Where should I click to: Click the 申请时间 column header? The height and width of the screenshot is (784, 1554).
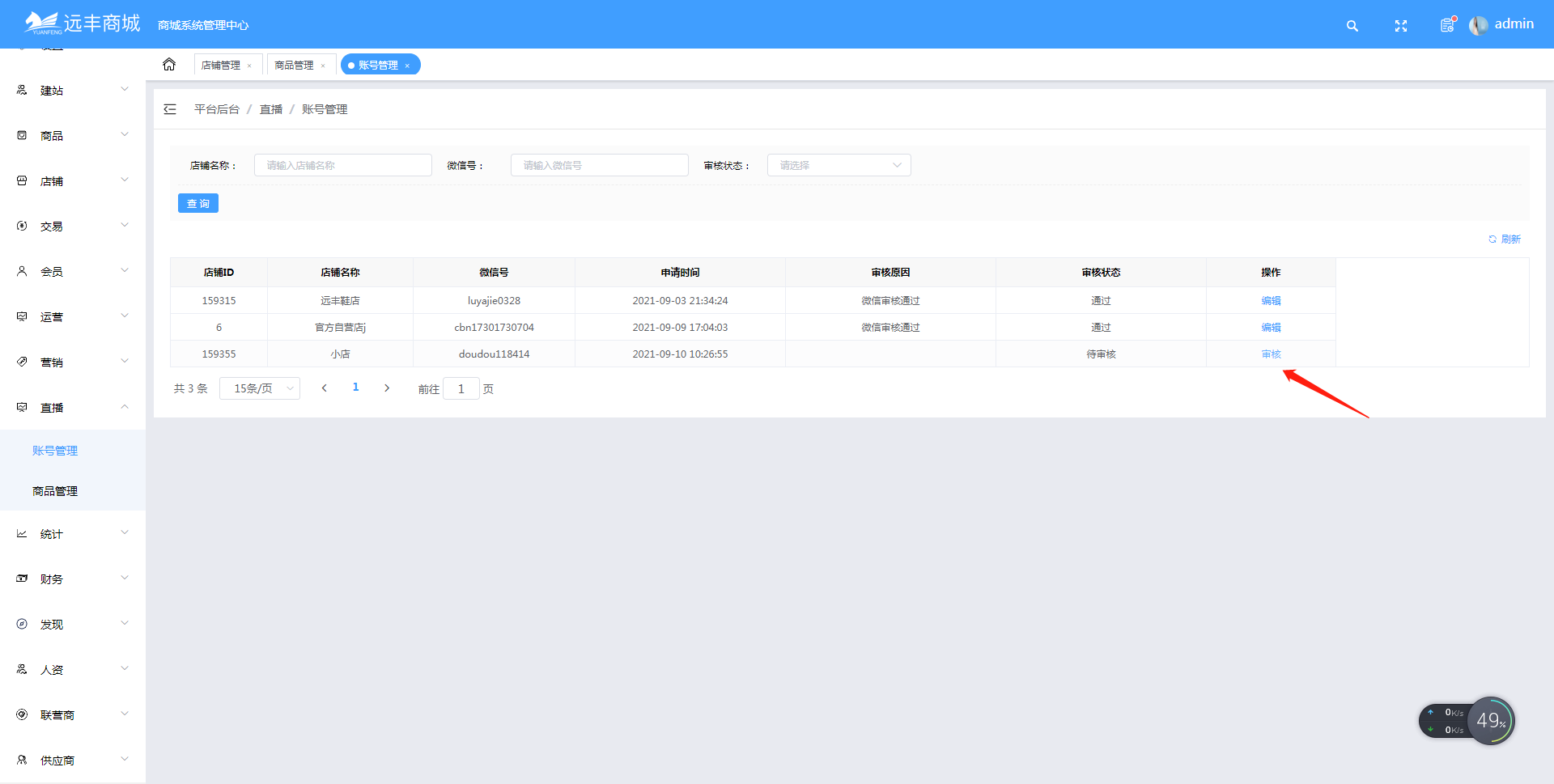680,273
